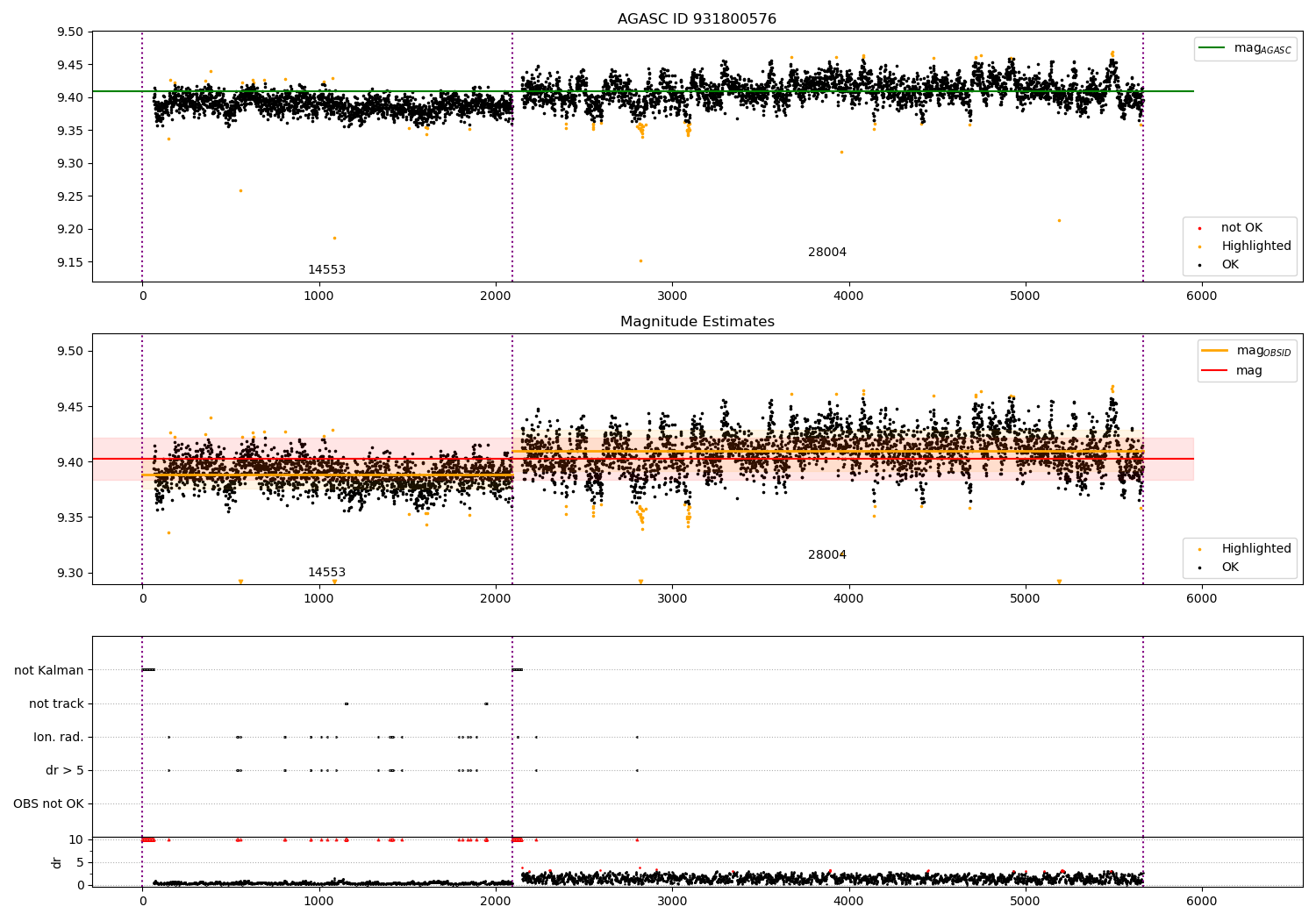The width and height of the screenshot is (1316, 921).
Task: Click the 'AGASC ID 931800576' plot title
Action: coord(697,18)
